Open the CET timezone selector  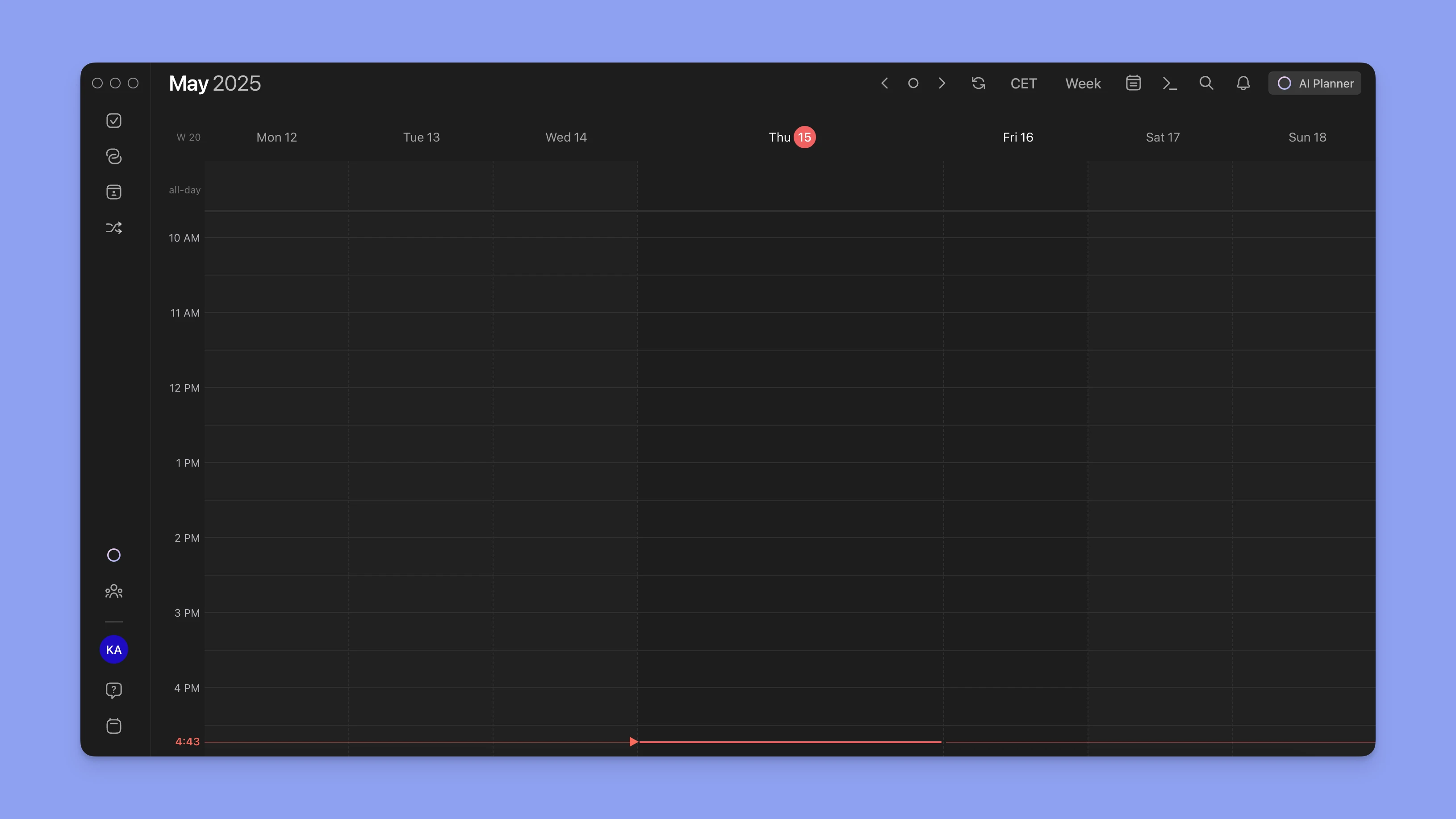pyautogui.click(x=1024, y=83)
